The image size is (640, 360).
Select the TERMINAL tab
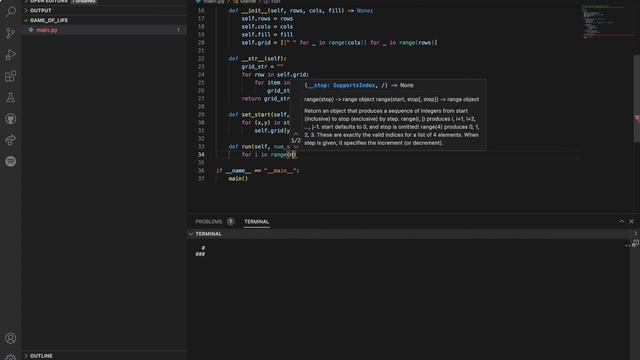click(x=256, y=222)
